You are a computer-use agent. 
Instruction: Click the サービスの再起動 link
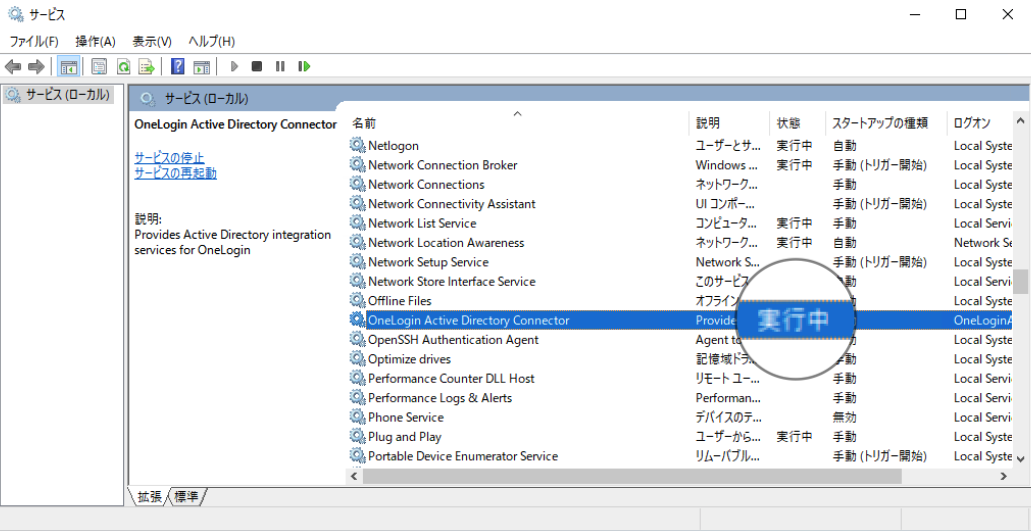click(x=176, y=173)
